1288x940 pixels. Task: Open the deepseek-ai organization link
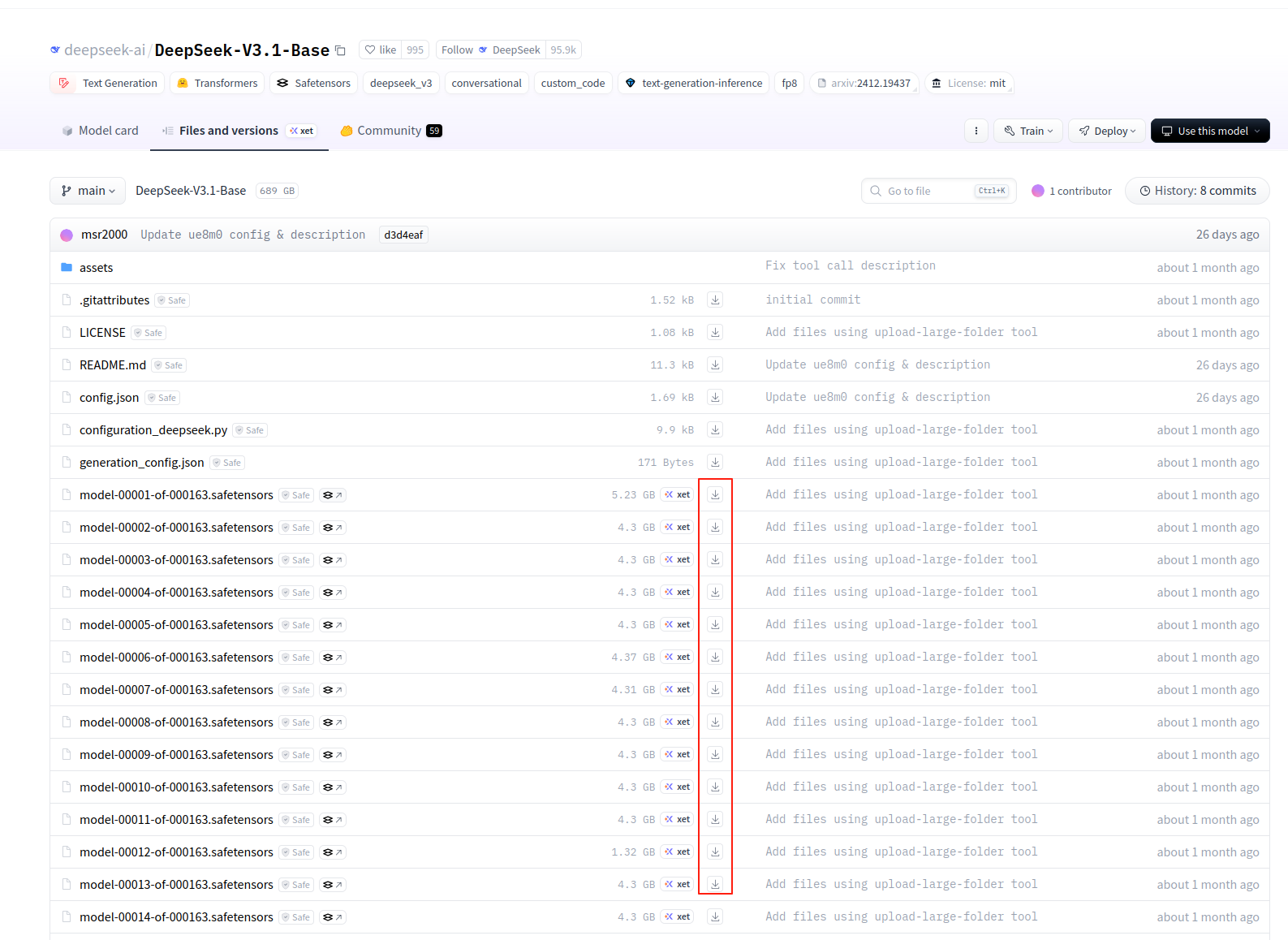[x=104, y=50]
